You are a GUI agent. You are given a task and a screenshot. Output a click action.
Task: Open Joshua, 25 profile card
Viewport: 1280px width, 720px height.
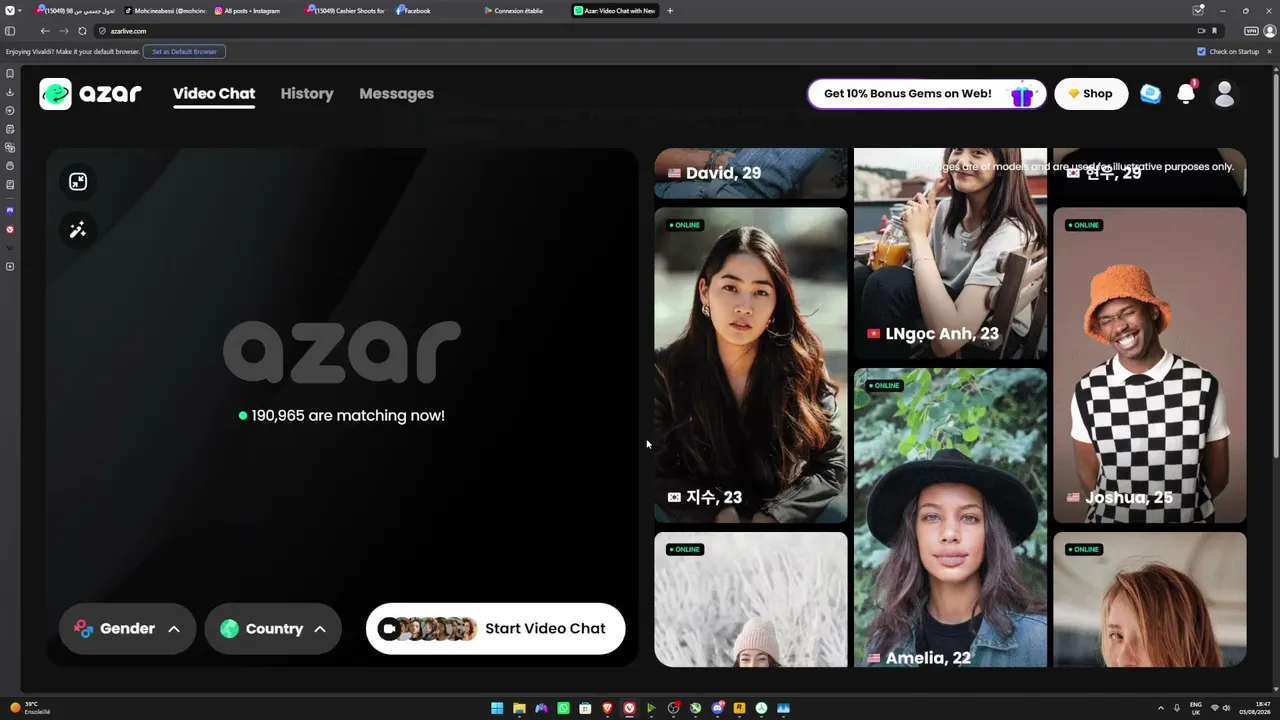(1150, 365)
